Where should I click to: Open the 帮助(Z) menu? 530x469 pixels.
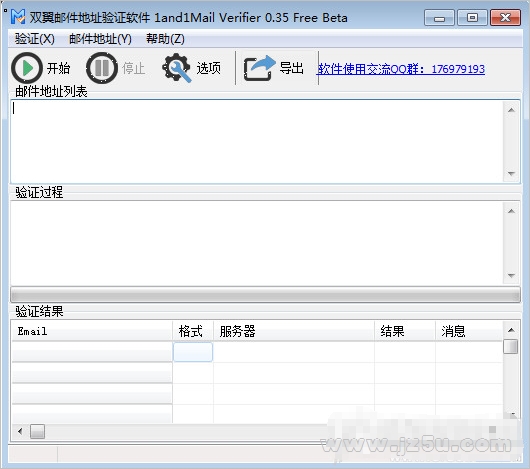coord(165,39)
